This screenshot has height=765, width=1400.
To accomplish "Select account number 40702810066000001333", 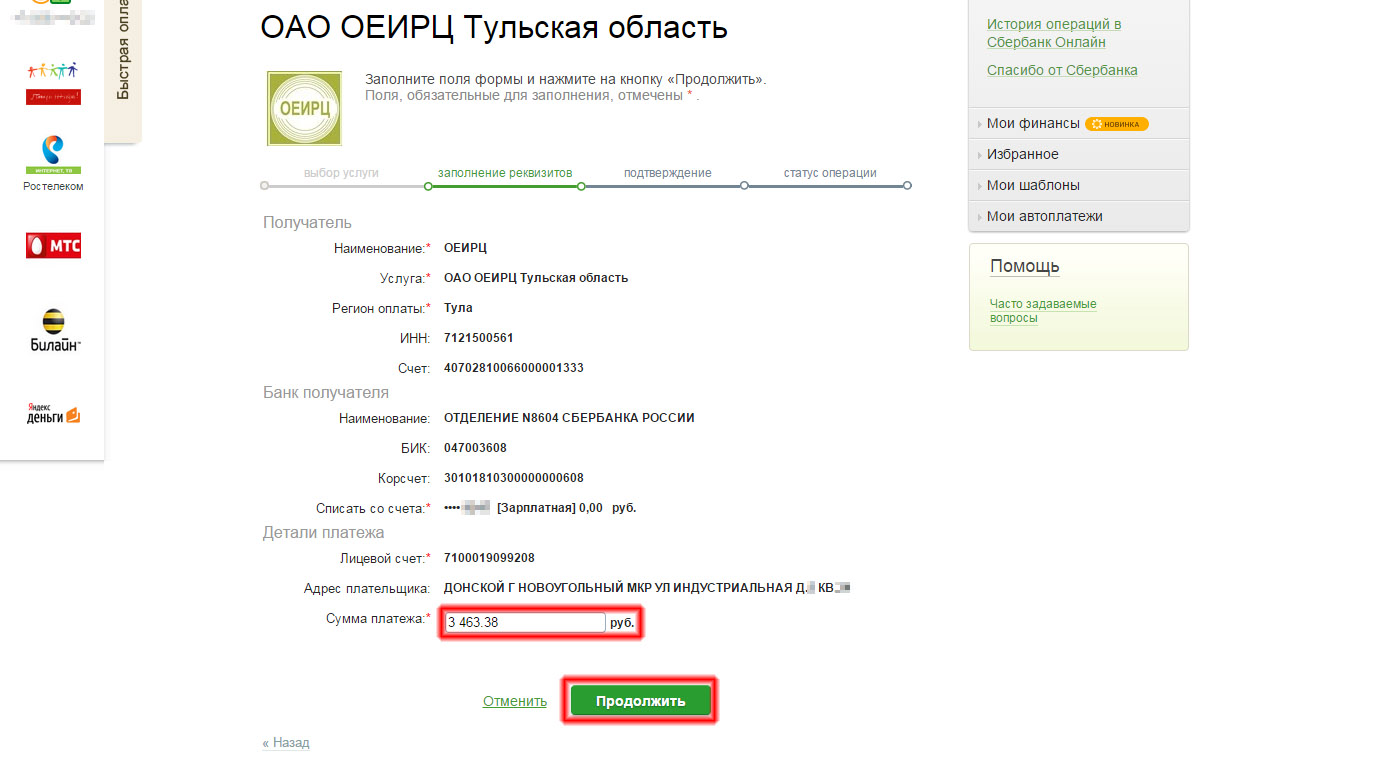I will point(514,368).
